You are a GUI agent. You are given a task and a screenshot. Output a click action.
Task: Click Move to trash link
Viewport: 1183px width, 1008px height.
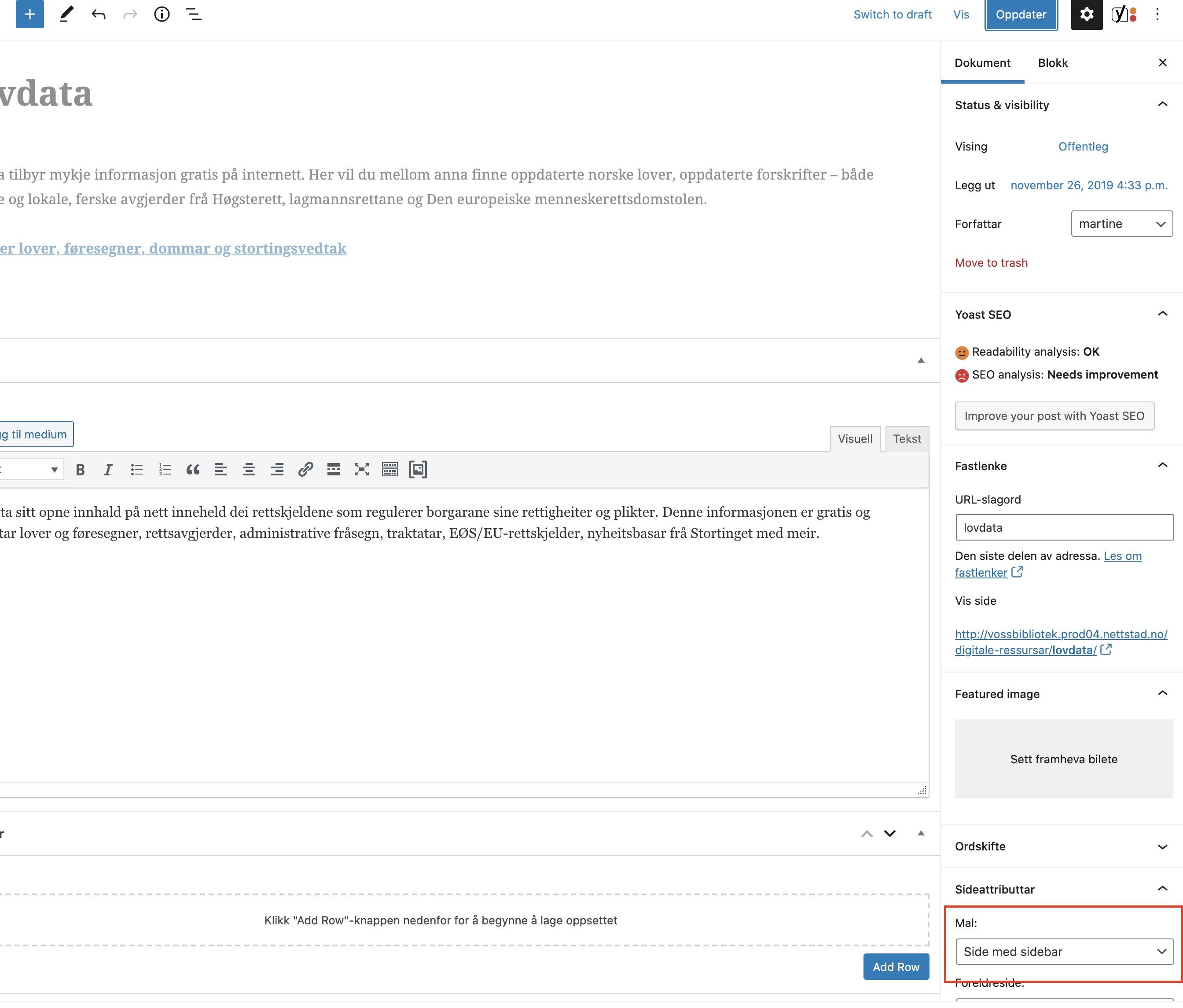point(991,263)
